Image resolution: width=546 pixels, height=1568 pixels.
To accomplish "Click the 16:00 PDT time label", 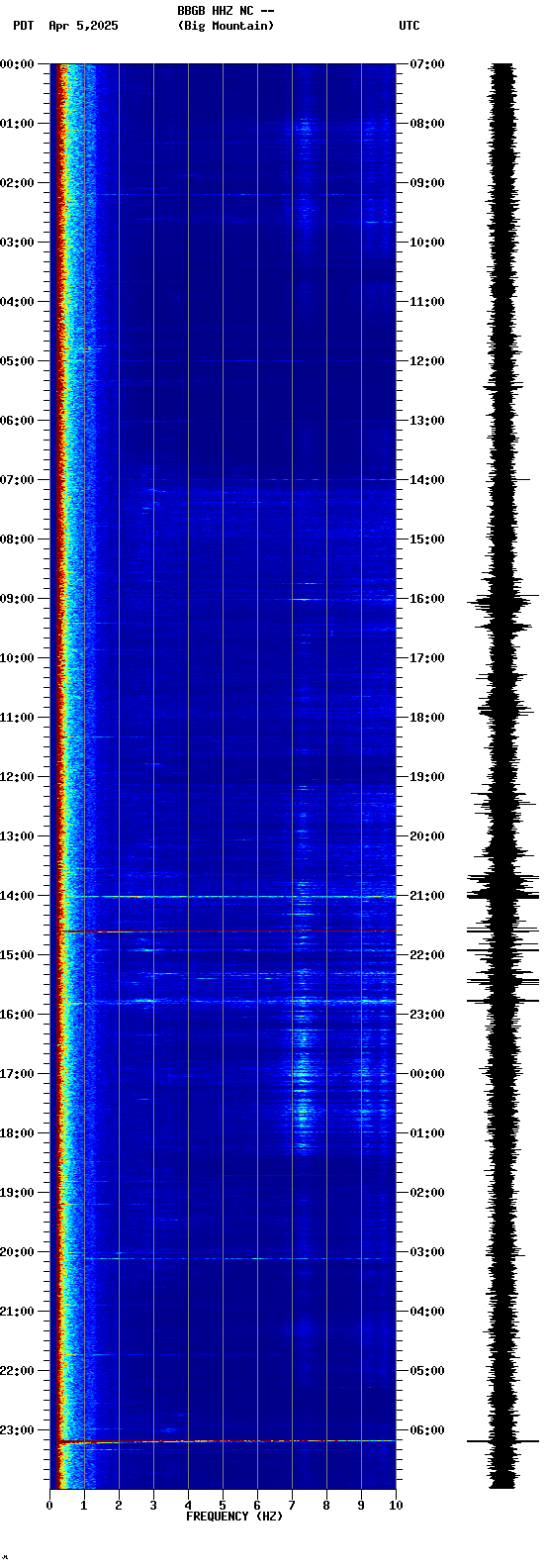I will (17, 1015).
